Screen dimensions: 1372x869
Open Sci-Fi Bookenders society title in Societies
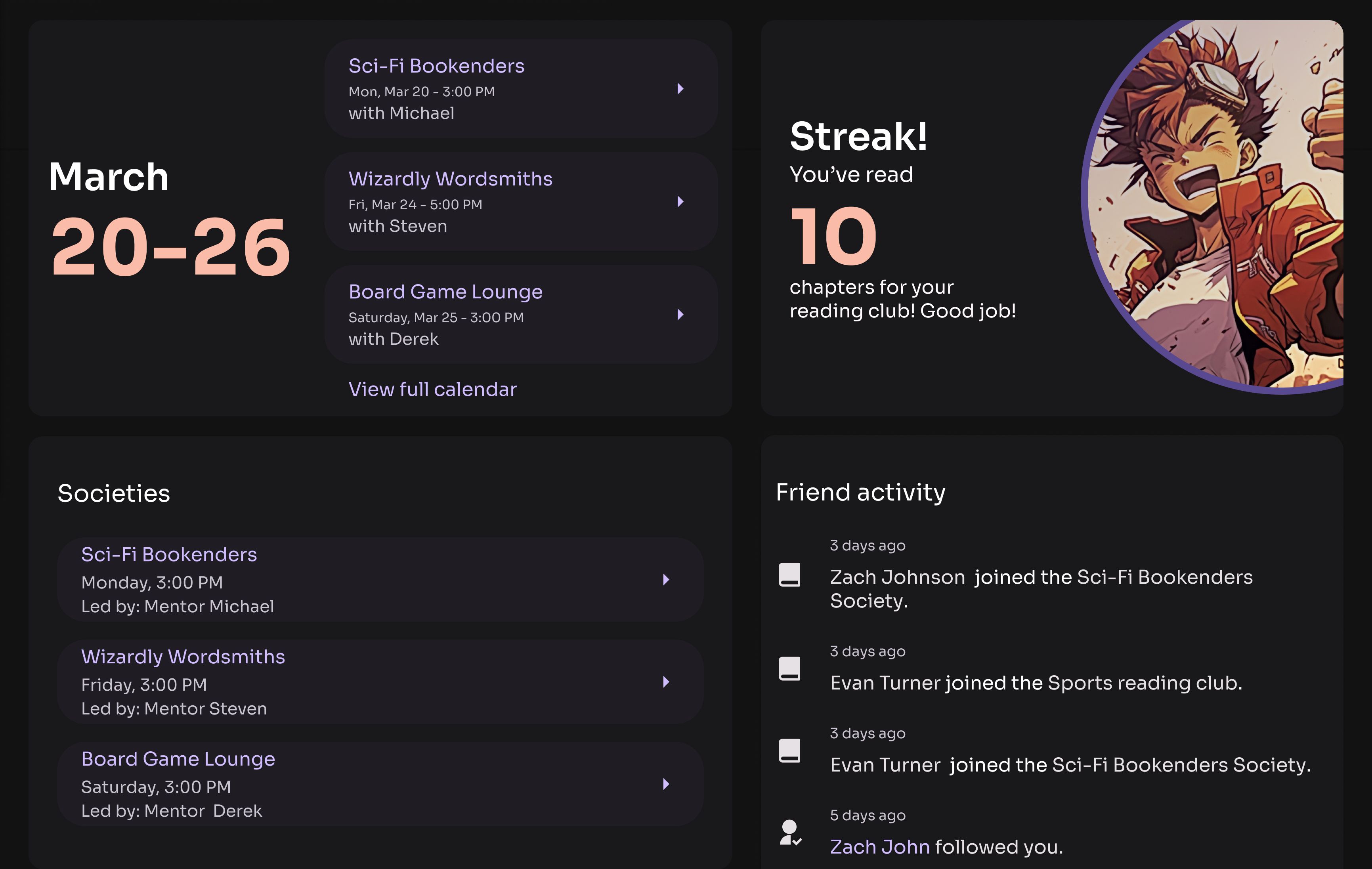tap(169, 554)
